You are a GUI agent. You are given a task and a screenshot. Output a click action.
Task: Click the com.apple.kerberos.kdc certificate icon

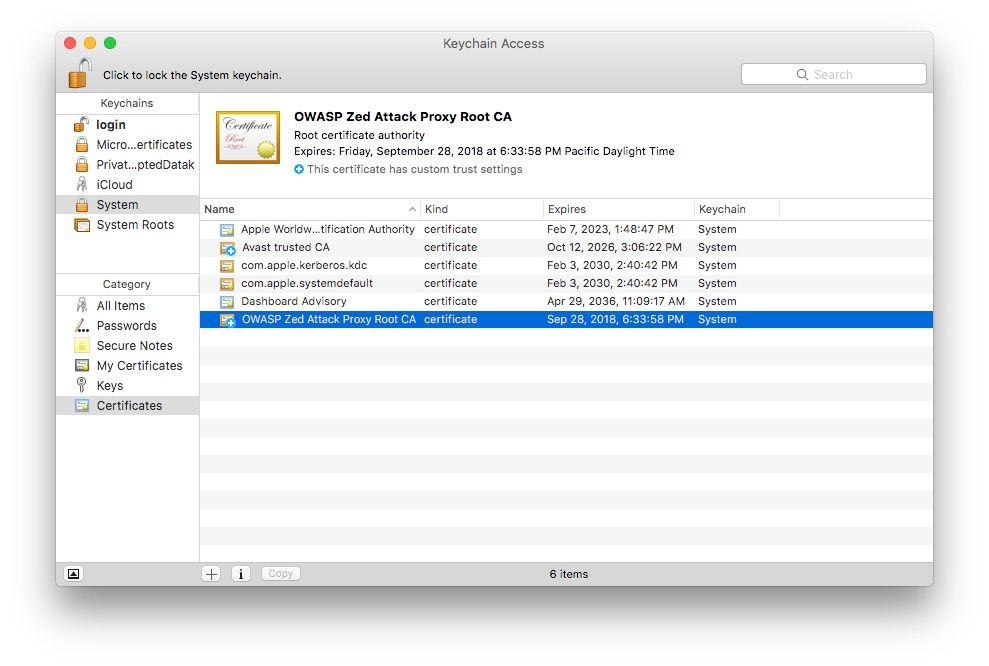click(227, 266)
